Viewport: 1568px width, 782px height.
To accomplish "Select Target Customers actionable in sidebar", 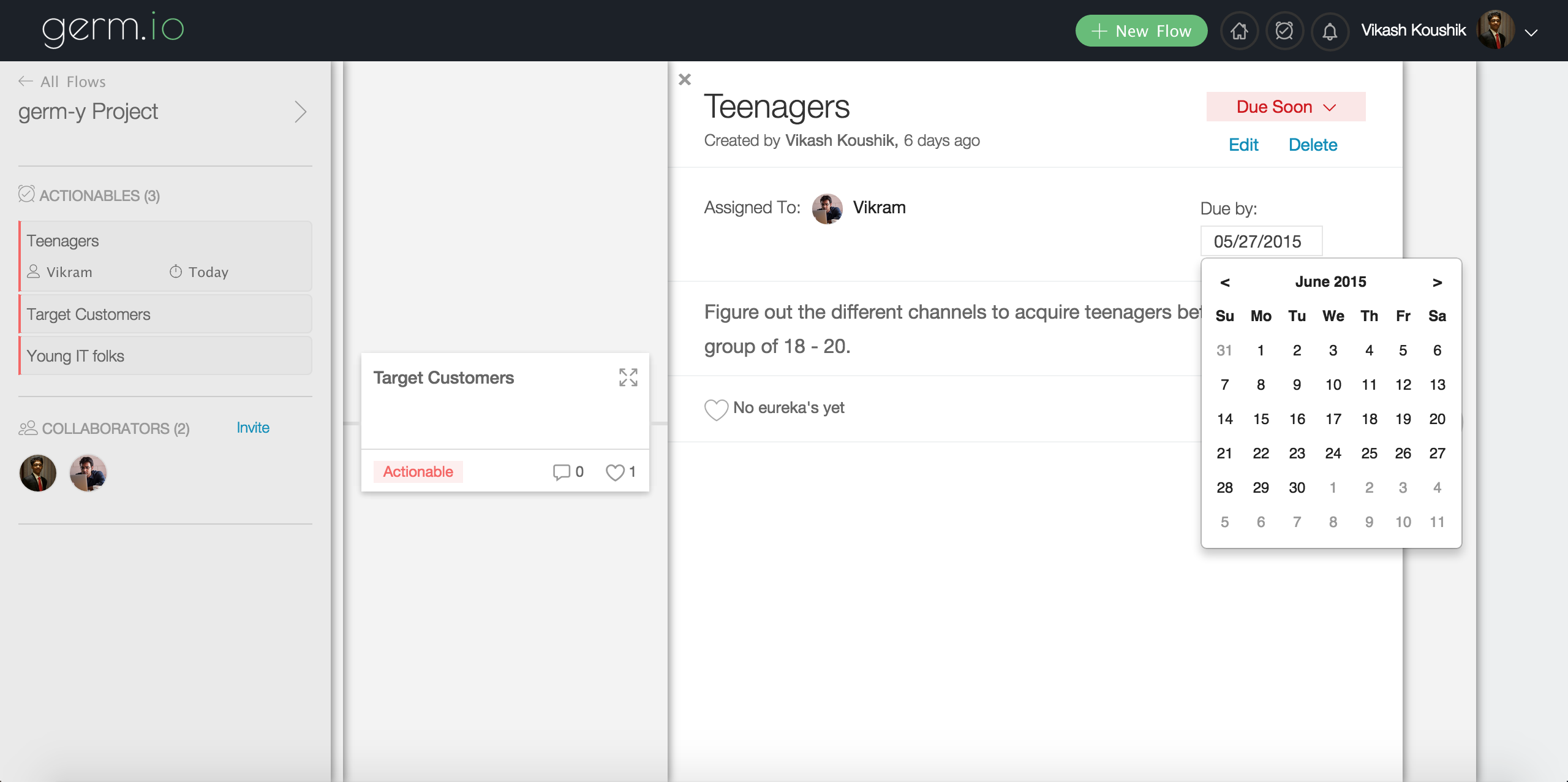I will pos(165,314).
